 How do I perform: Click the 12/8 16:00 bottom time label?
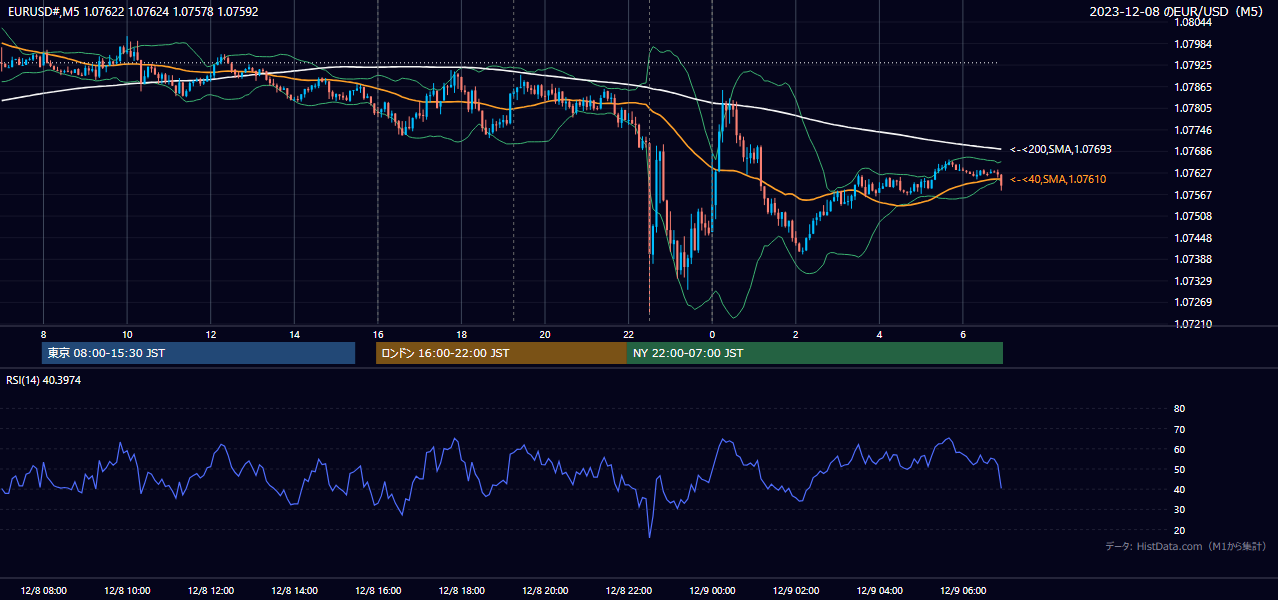pos(378,591)
